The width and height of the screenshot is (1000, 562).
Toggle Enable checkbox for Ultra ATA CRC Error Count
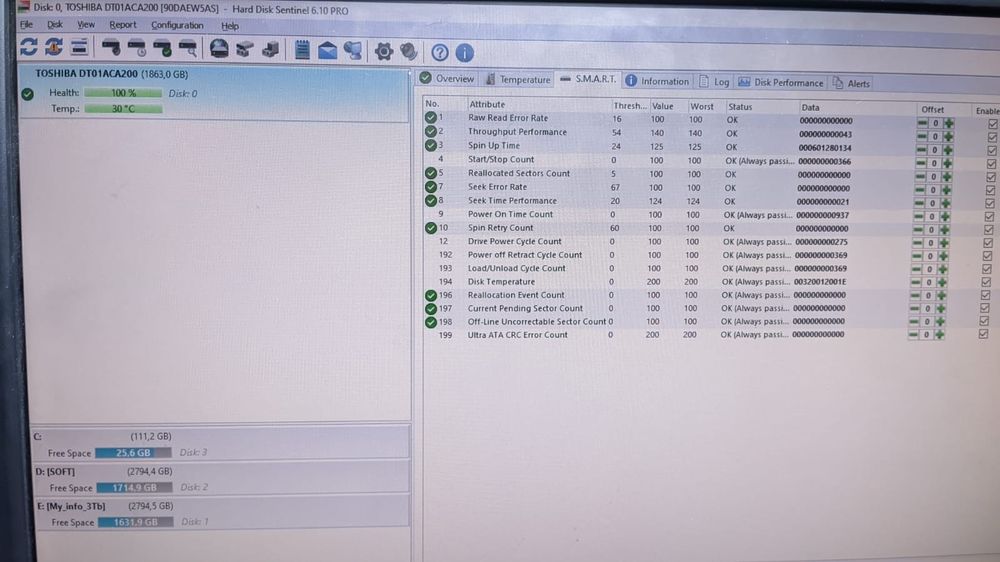coord(983,334)
